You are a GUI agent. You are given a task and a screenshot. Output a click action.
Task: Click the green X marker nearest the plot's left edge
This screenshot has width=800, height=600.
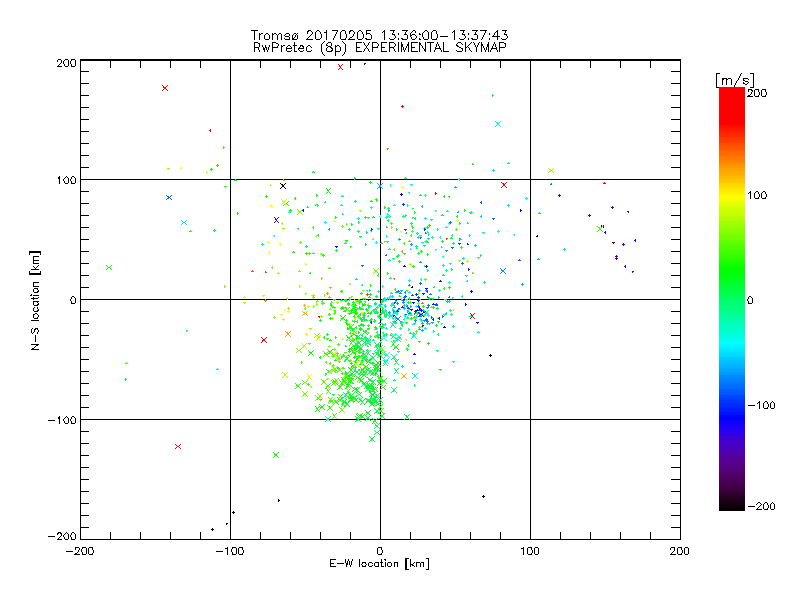tap(109, 267)
